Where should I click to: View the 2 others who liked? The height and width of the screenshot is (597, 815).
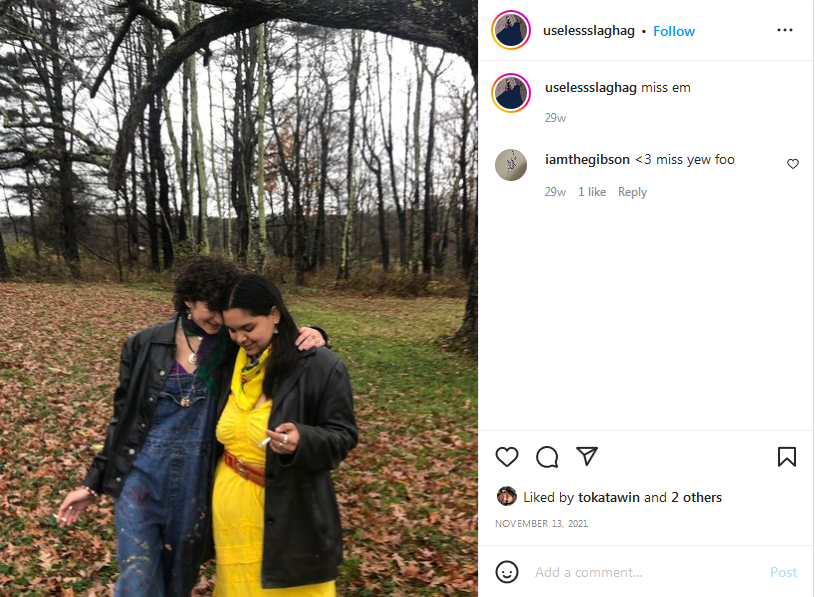(696, 497)
